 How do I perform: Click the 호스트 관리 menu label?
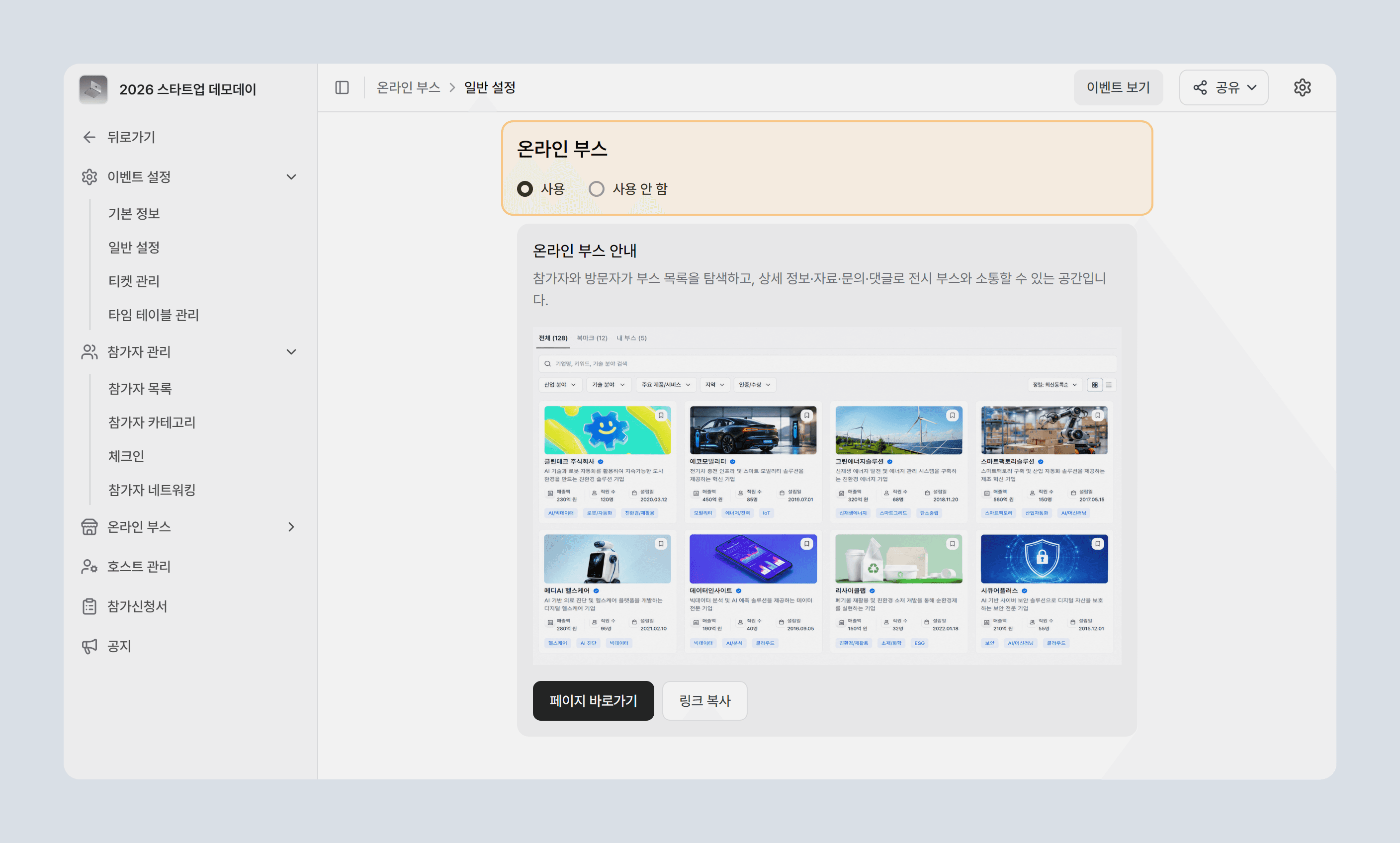pos(139,566)
